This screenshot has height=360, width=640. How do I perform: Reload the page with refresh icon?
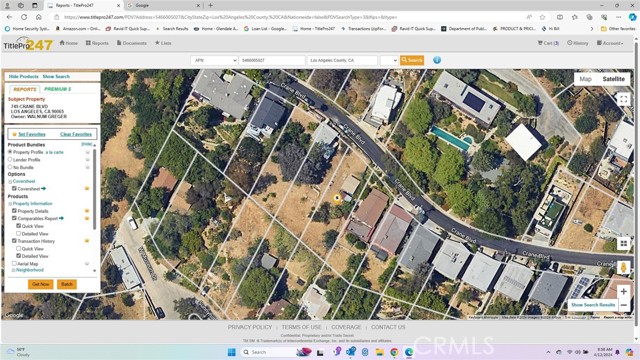click(x=24, y=17)
